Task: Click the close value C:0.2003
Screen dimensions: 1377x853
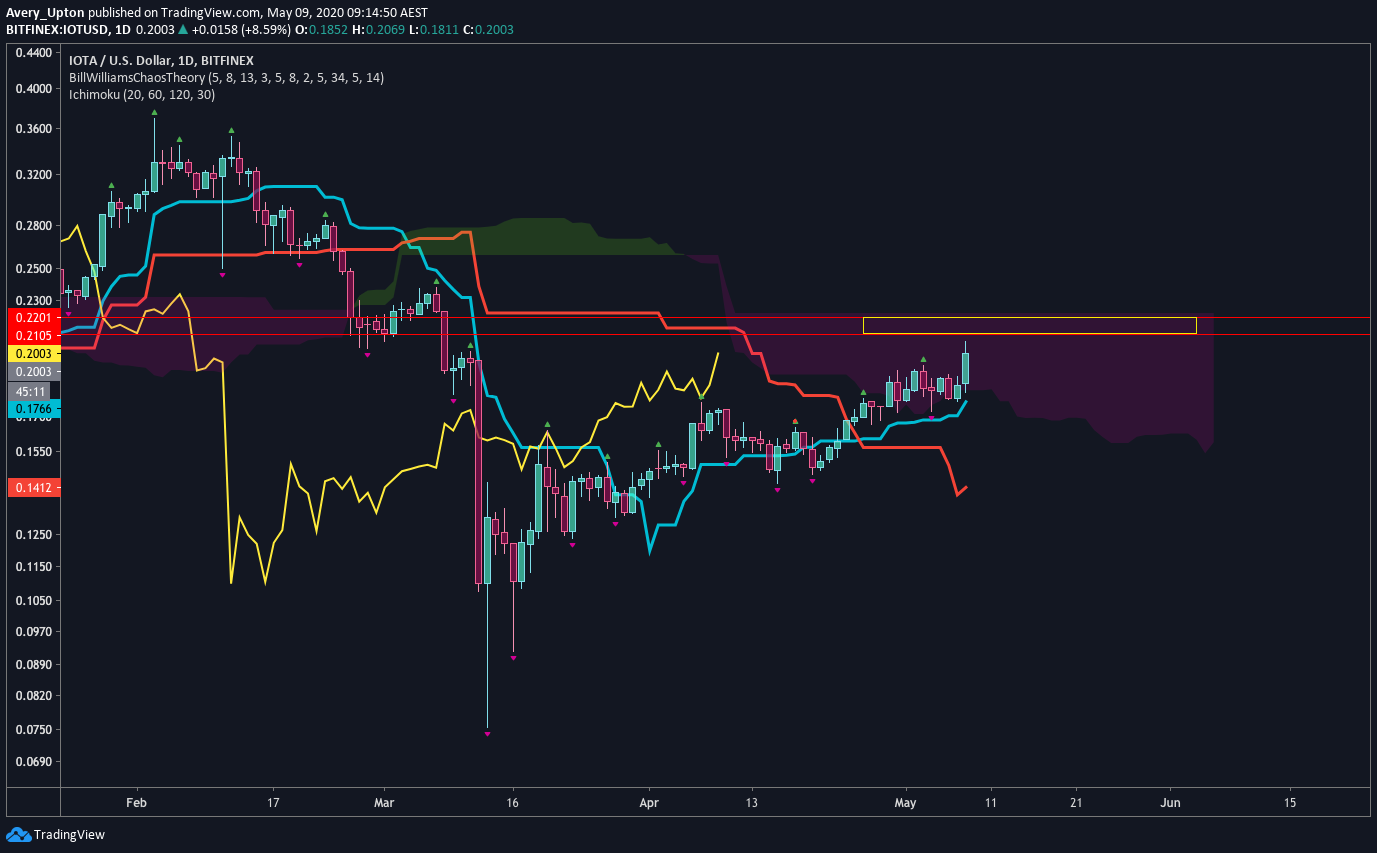Action: 489,30
